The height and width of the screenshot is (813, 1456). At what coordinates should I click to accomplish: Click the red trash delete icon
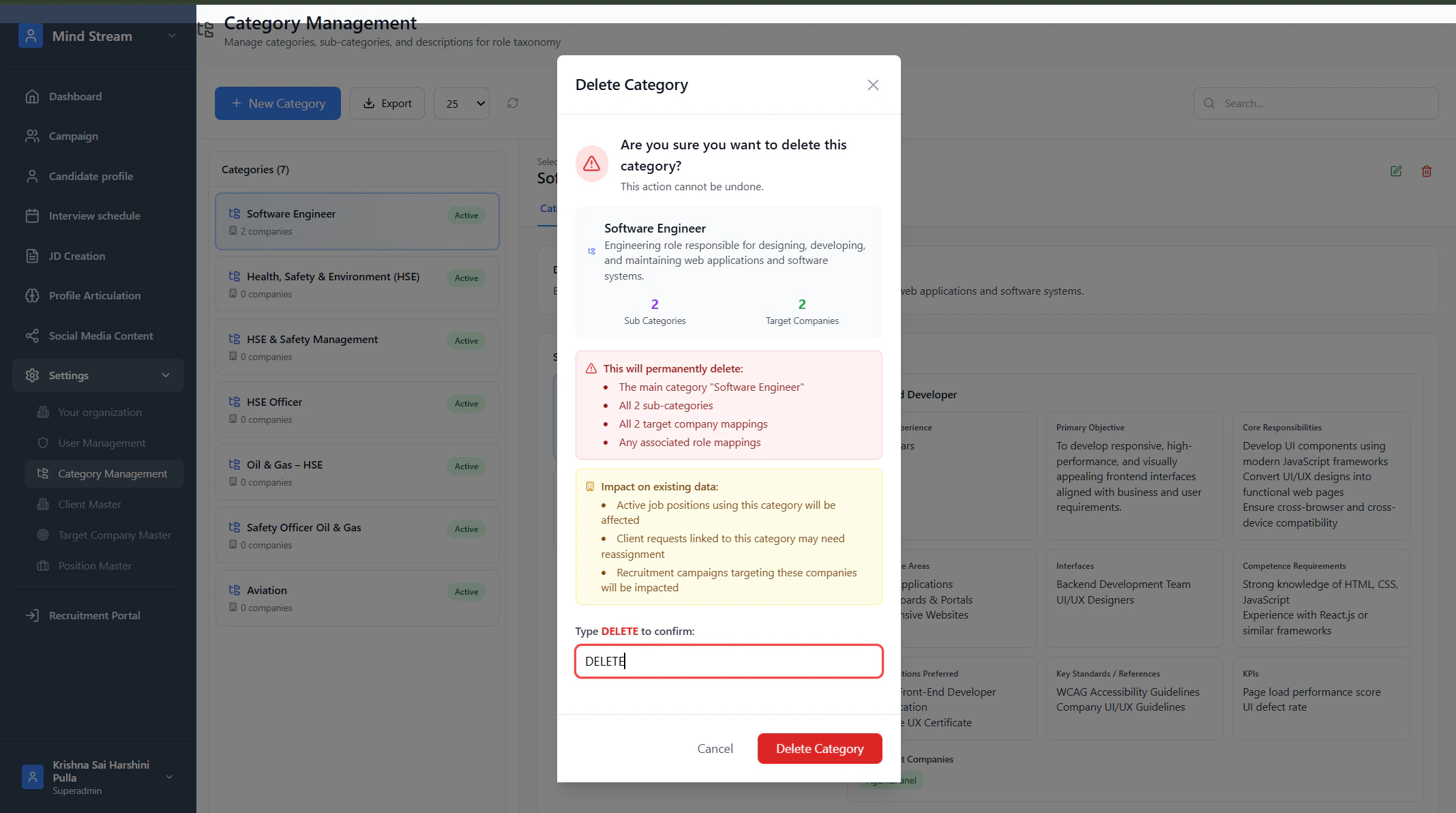tap(1426, 171)
